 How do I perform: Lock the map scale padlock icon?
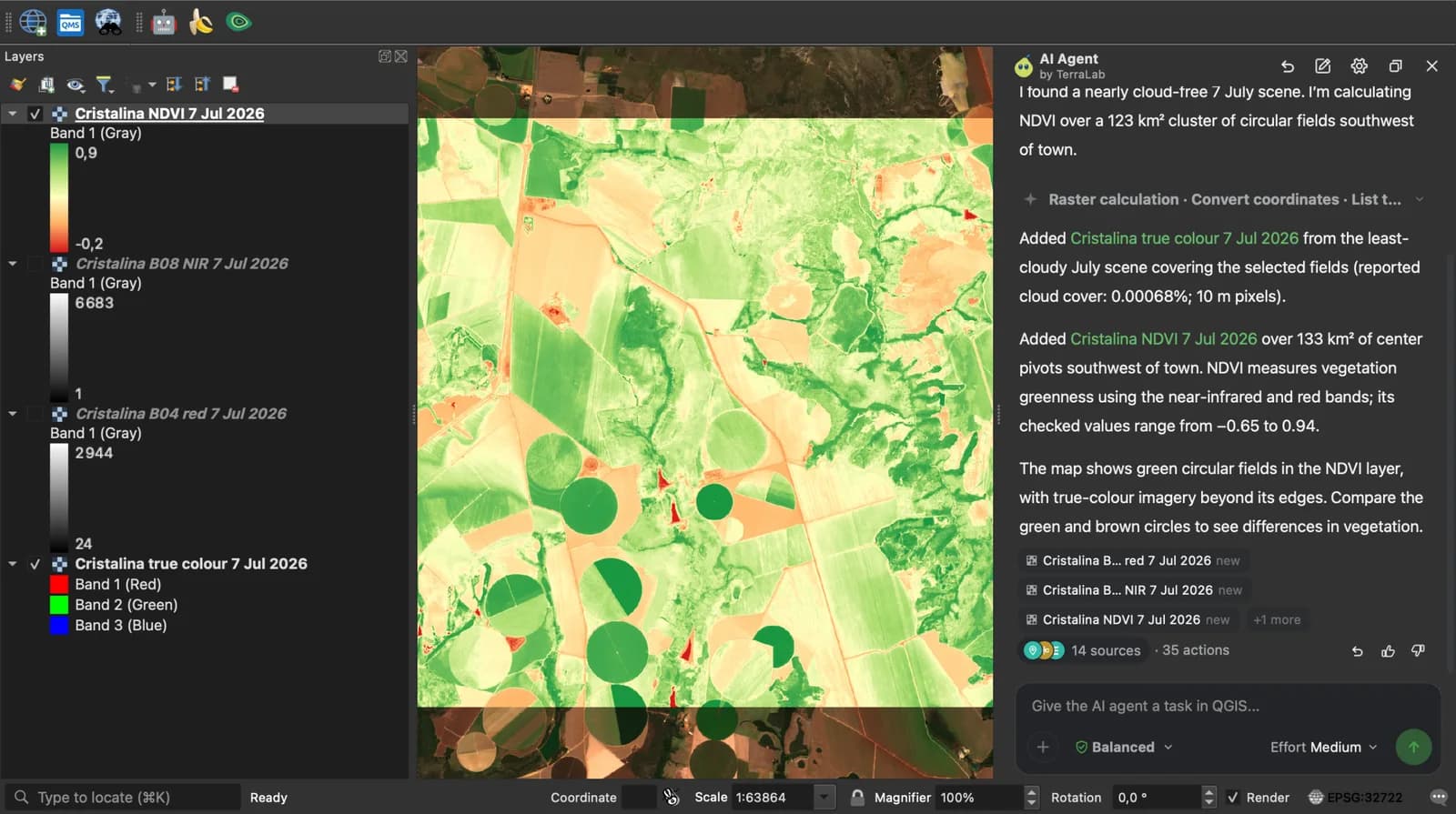857,798
